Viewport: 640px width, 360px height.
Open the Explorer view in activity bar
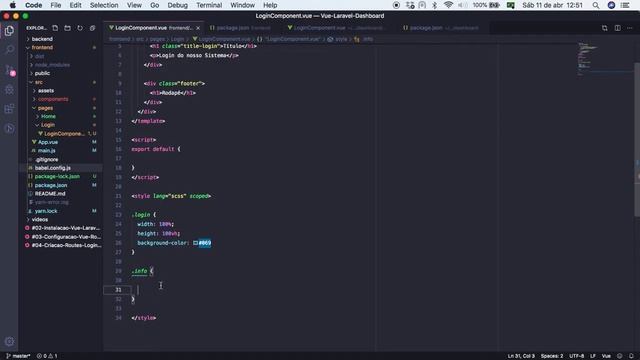point(9,31)
